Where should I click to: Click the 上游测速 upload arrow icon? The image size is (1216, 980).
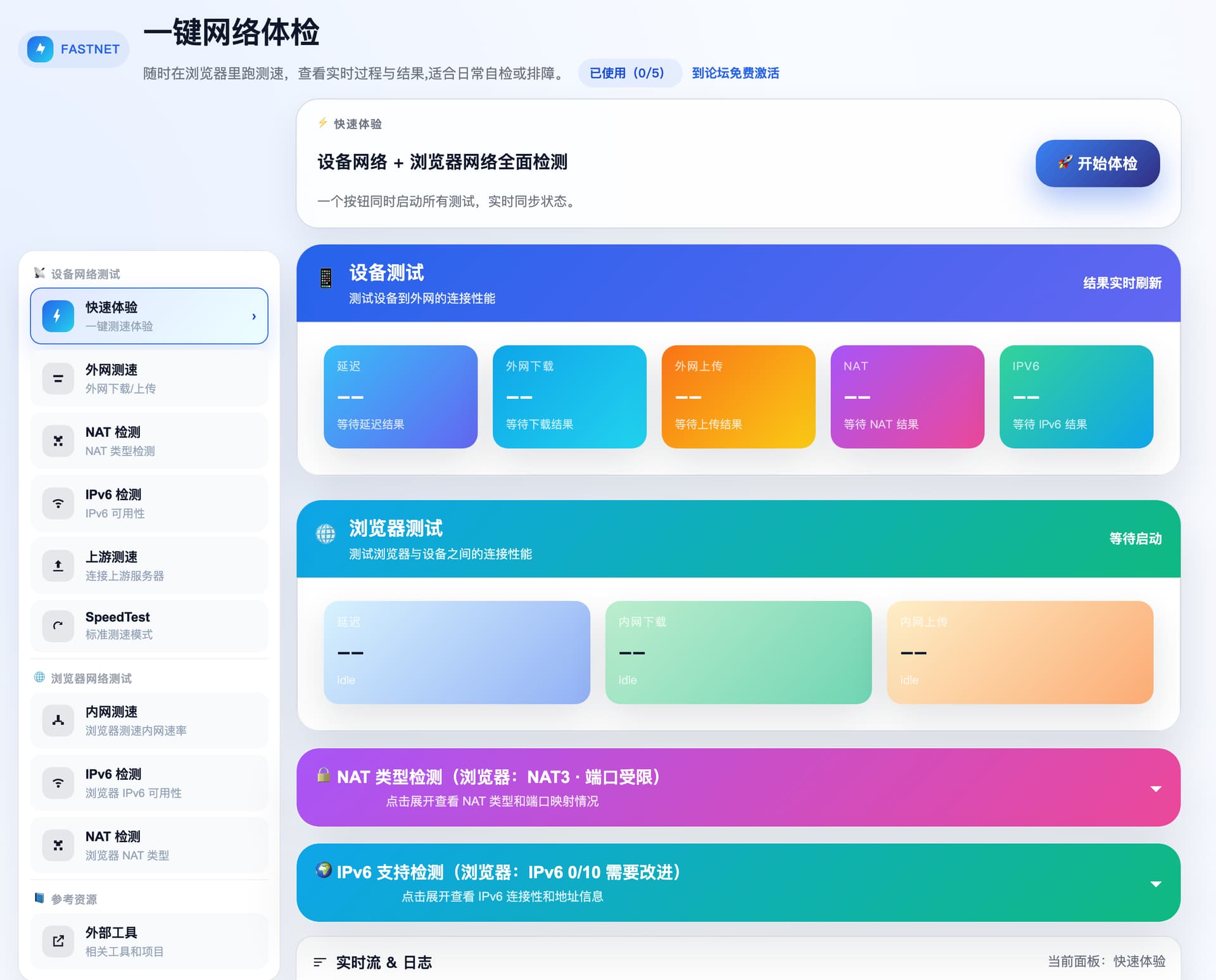(58, 565)
